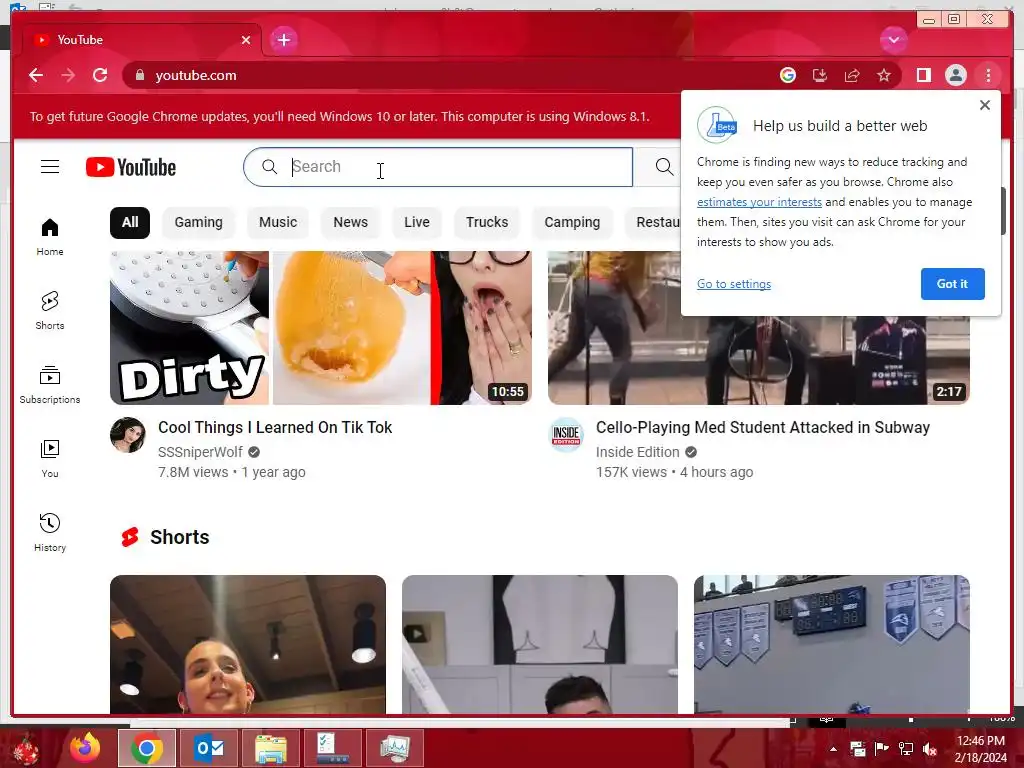The image size is (1024, 768).
Task: Select the Trucks filter chip
Action: click(x=487, y=222)
